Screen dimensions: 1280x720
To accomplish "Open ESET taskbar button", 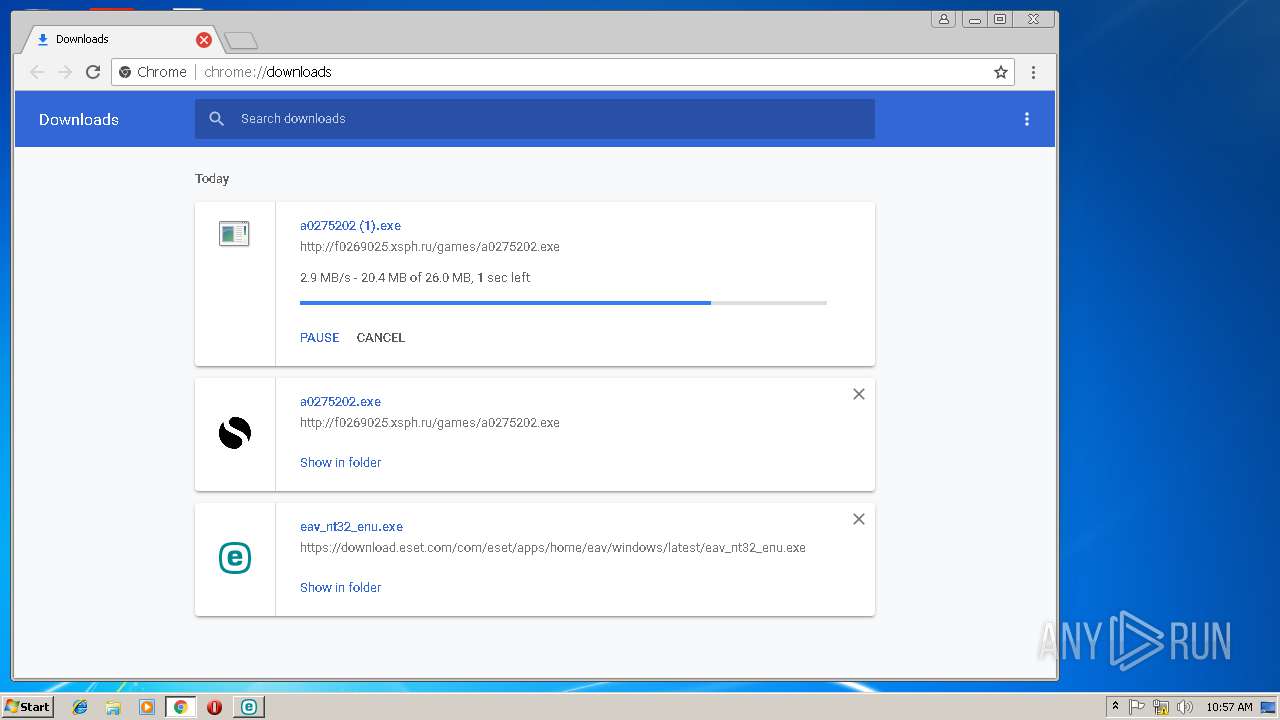I will (248, 707).
